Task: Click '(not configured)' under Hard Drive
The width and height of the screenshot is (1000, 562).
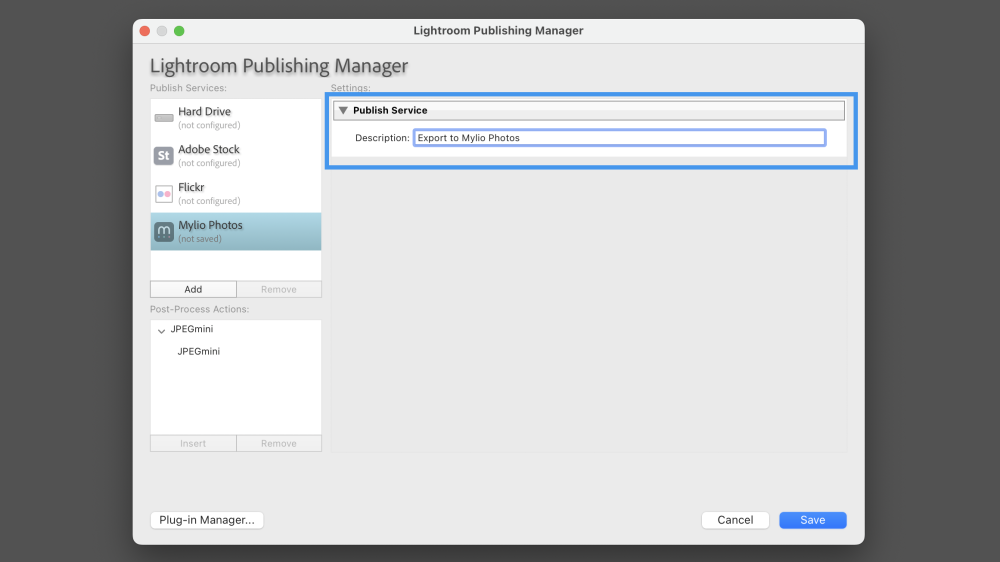Action: click(x=209, y=125)
